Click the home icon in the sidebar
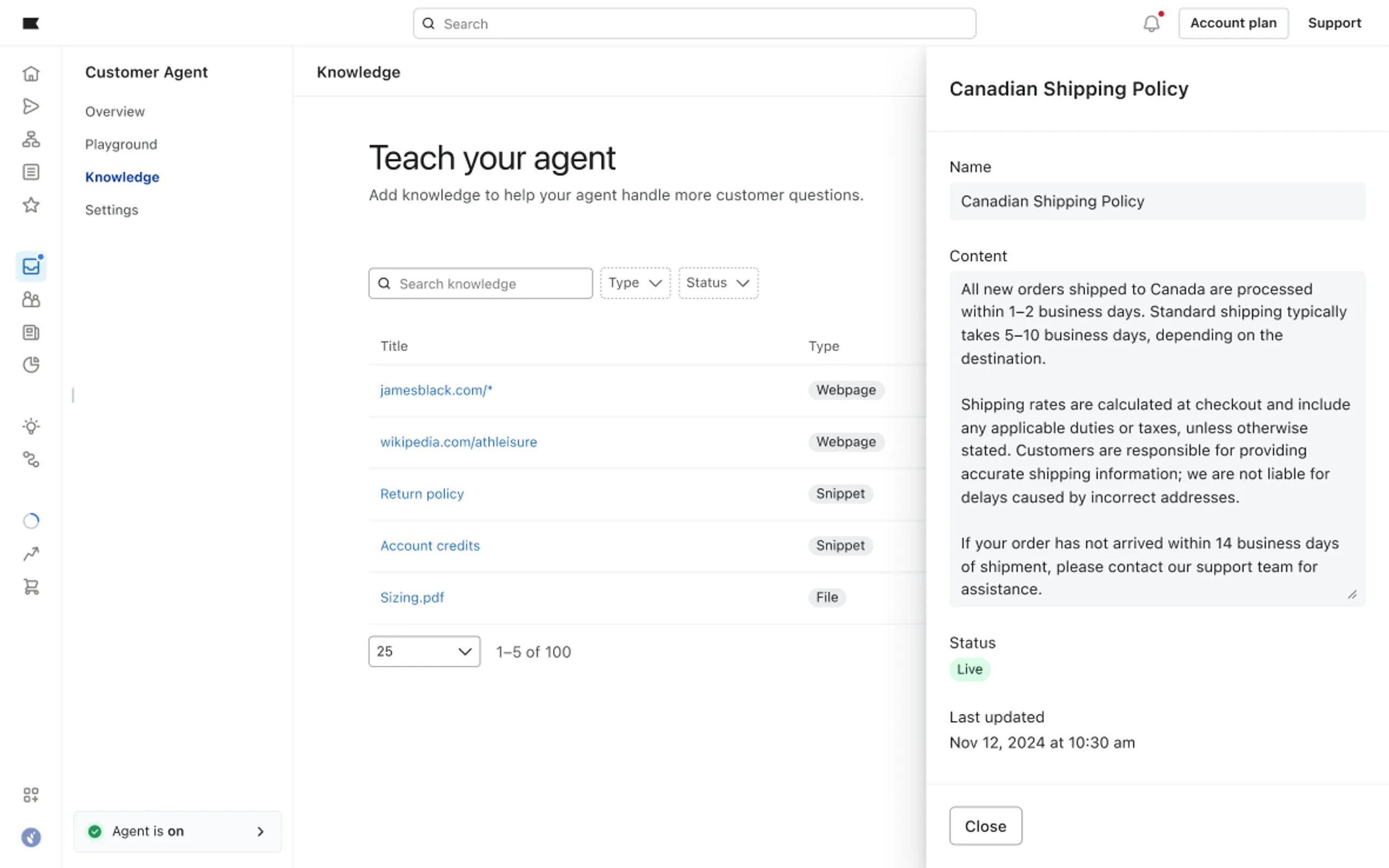This screenshot has width=1389, height=868. tap(31, 73)
